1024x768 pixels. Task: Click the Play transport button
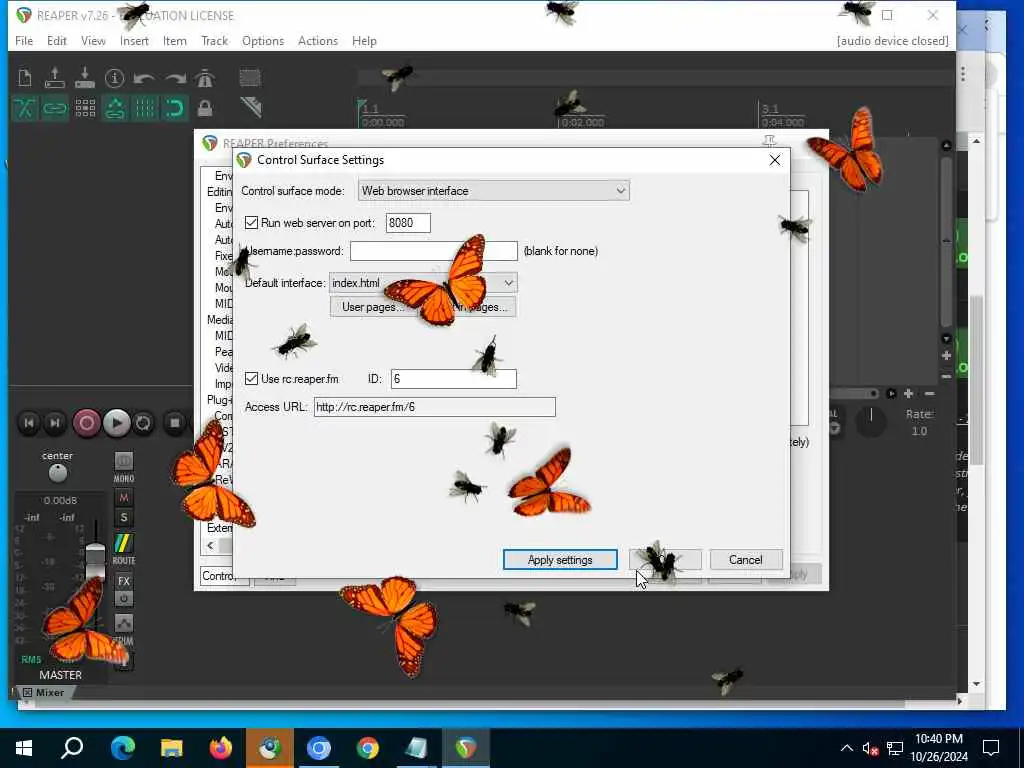pos(116,423)
